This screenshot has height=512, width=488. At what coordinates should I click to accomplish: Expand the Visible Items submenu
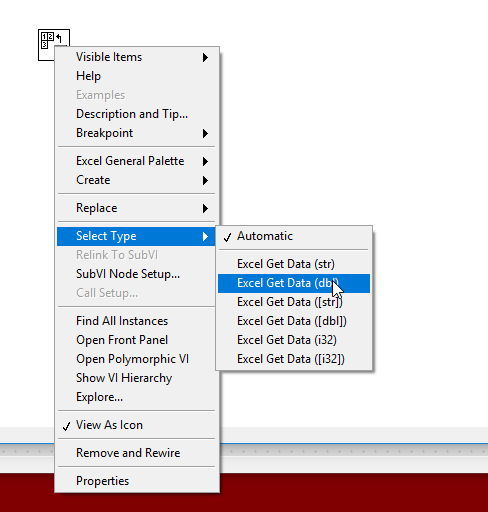[x=137, y=57]
